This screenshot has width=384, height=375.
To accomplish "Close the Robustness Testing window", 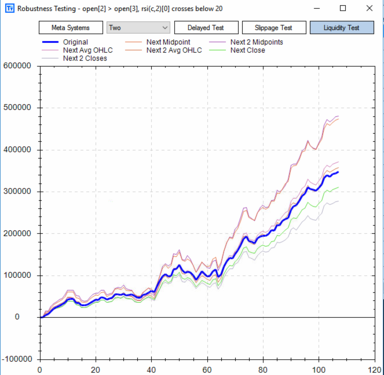I will (369, 8).
